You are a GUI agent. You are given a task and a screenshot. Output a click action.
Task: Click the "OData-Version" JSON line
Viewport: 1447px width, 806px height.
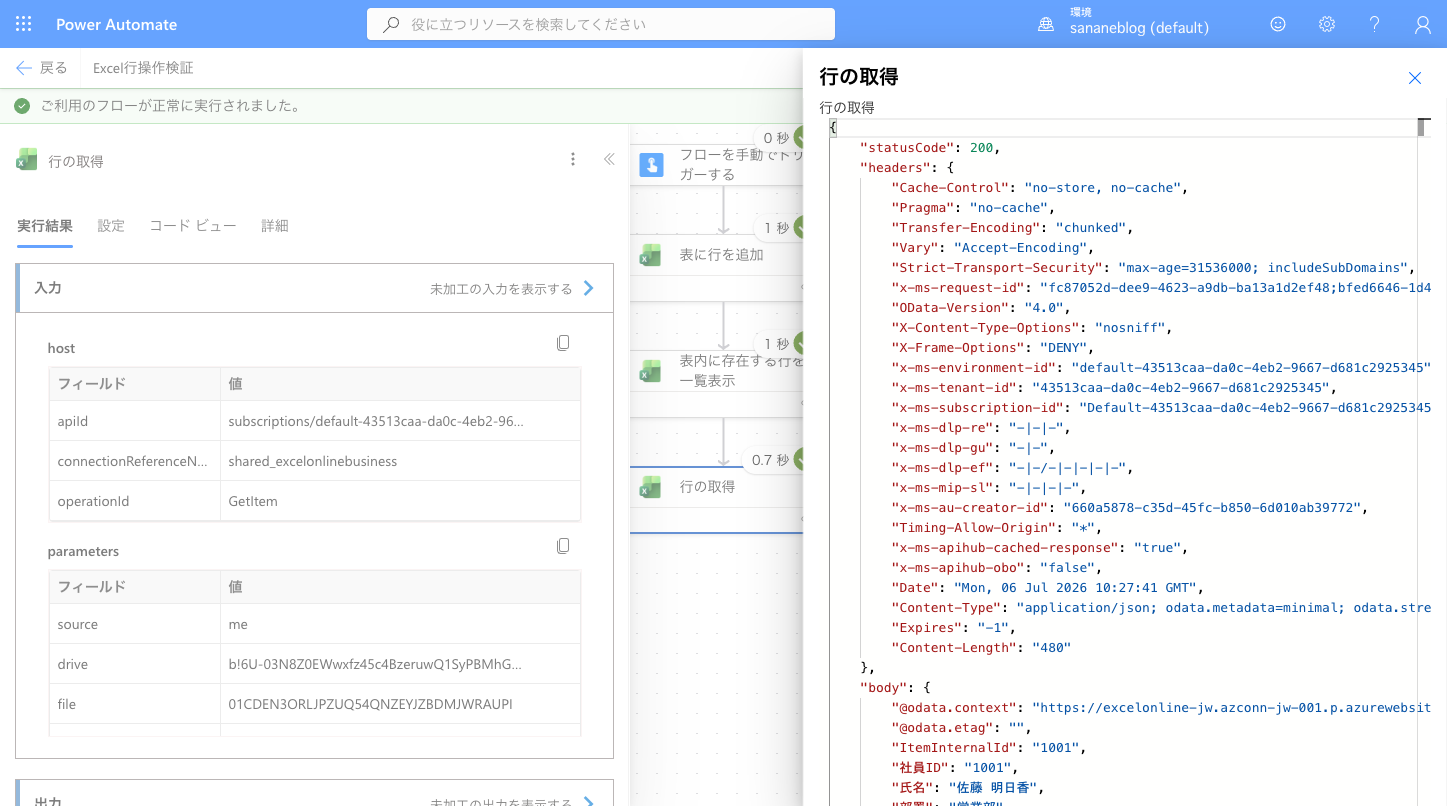pyautogui.click(x=981, y=308)
